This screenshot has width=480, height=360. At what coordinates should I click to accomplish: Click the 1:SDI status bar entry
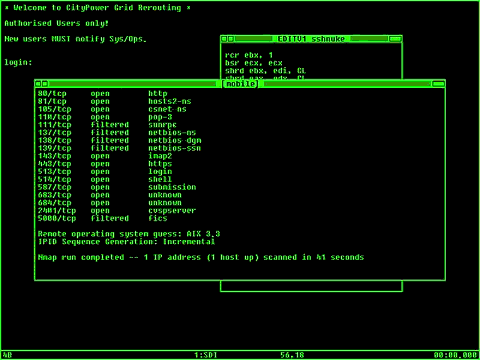[x=206, y=355]
